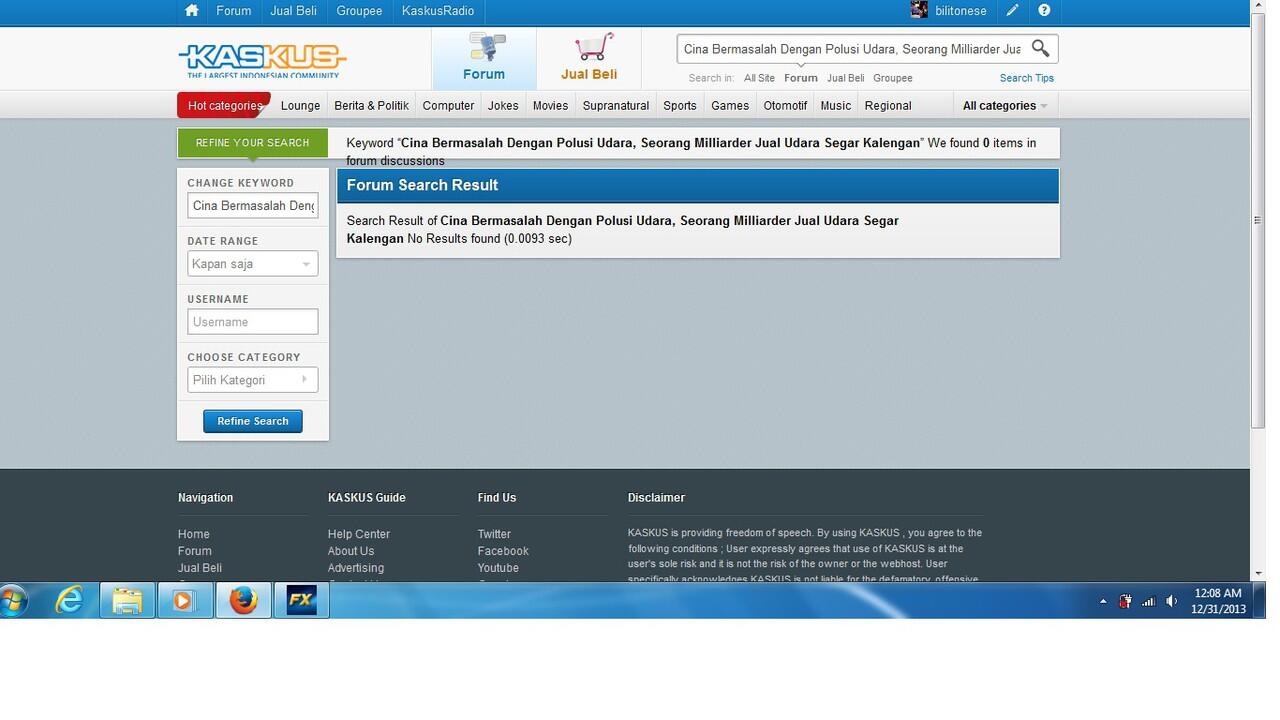
Task: Open the Movies category
Action: click(x=550, y=106)
